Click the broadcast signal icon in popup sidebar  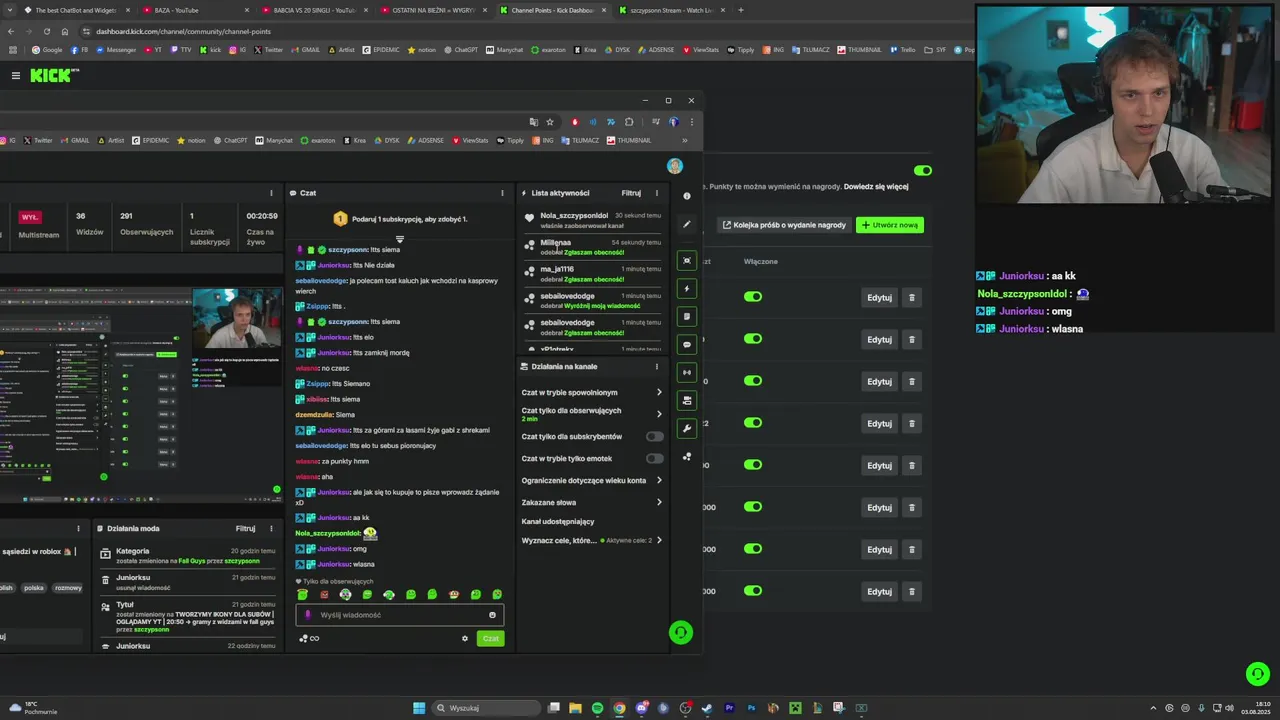[x=686, y=372]
